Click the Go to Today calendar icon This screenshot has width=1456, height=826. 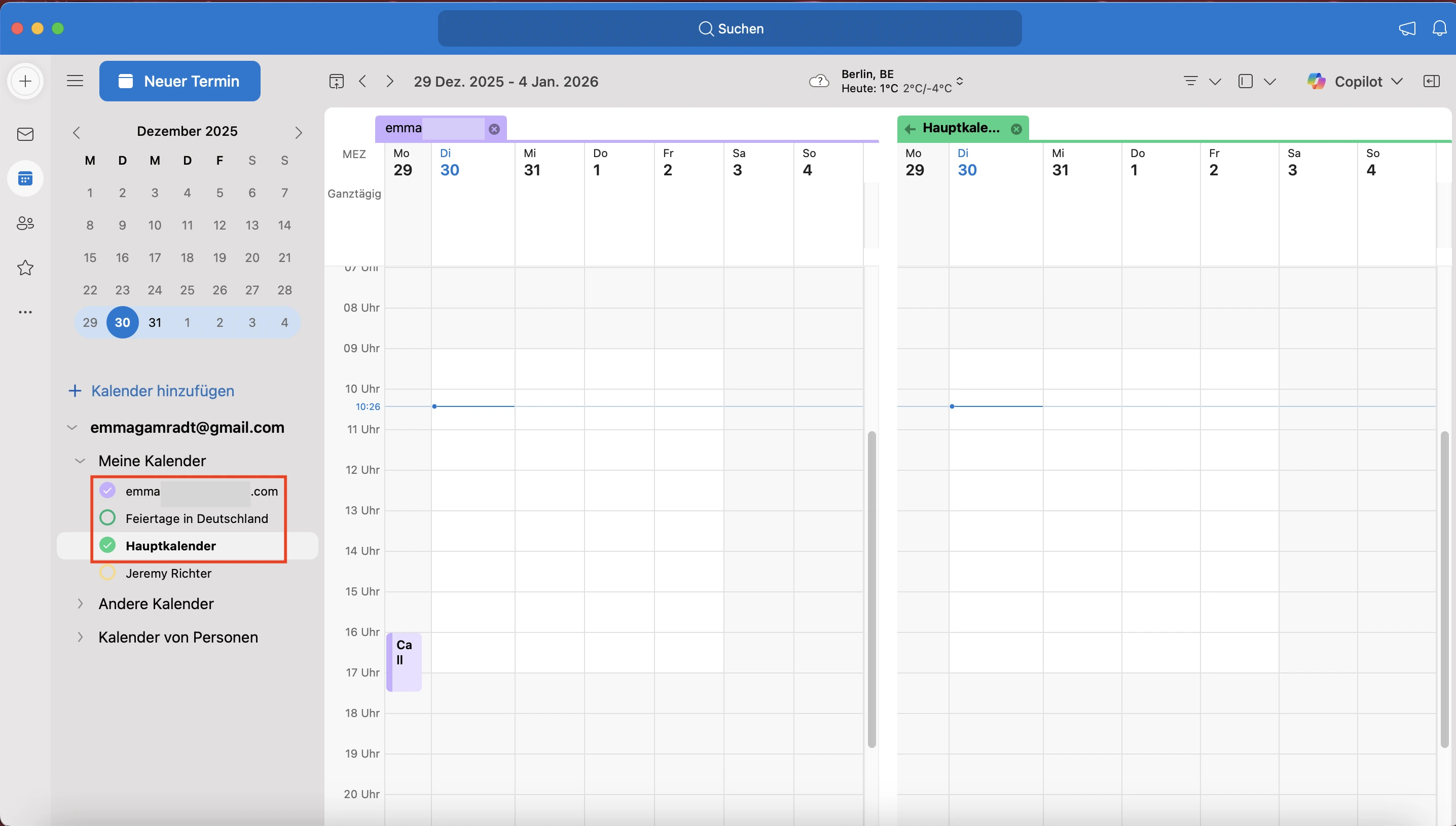pyautogui.click(x=336, y=81)
